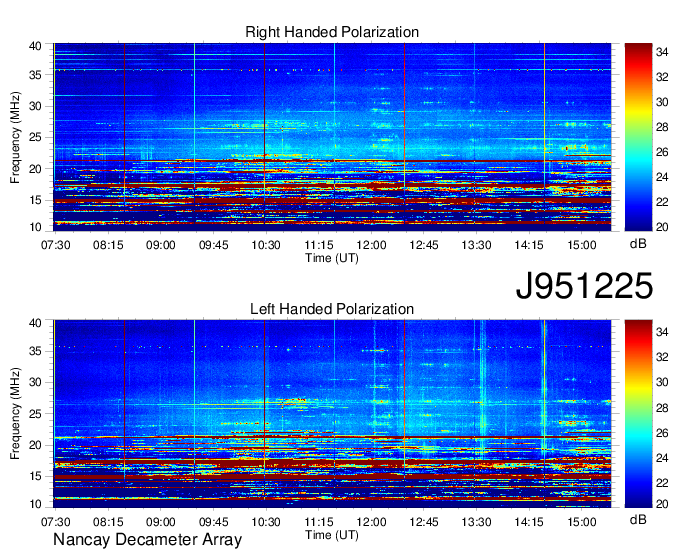
Task: Click the "20" value on the lower color bar
Action: point(662,503)
